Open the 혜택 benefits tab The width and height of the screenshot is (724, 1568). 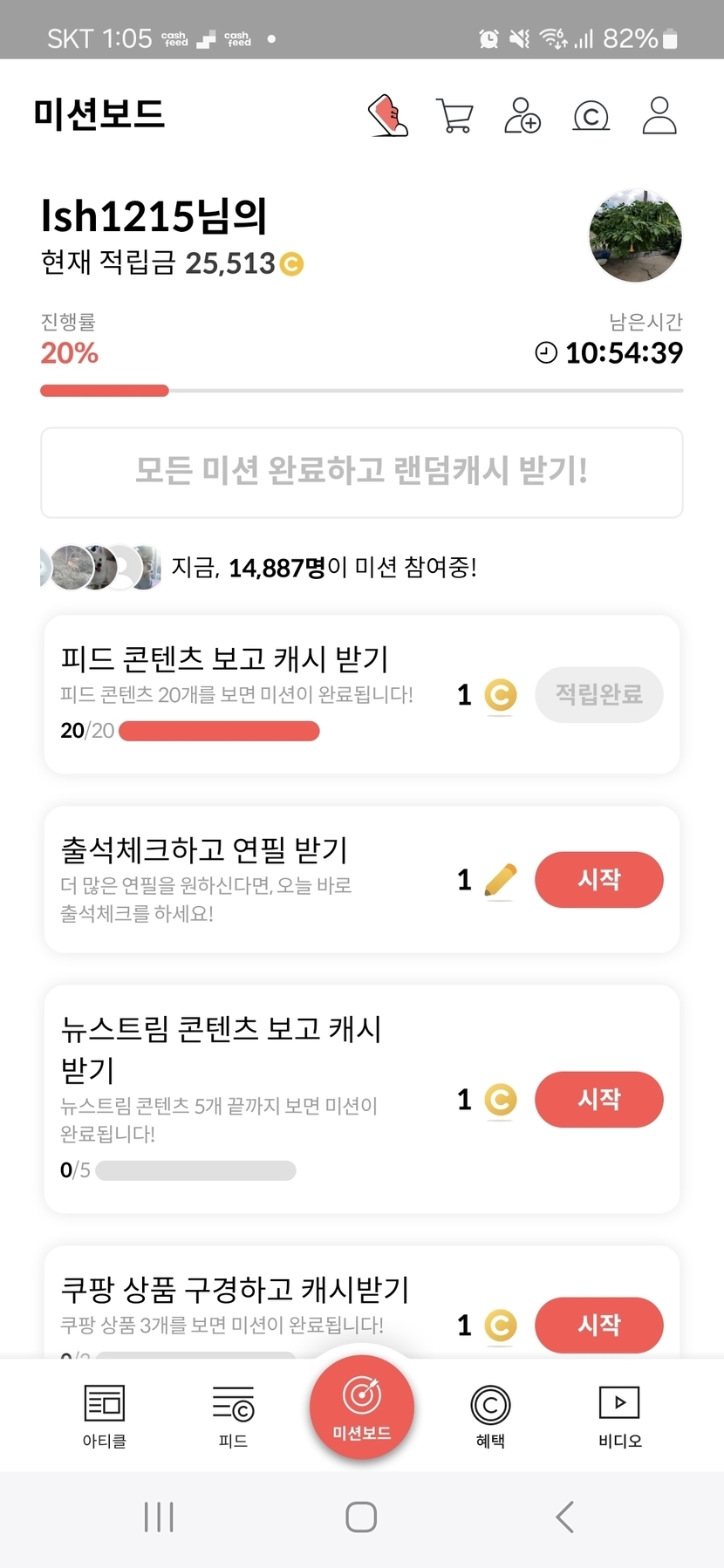click(x=490, y=1416)
